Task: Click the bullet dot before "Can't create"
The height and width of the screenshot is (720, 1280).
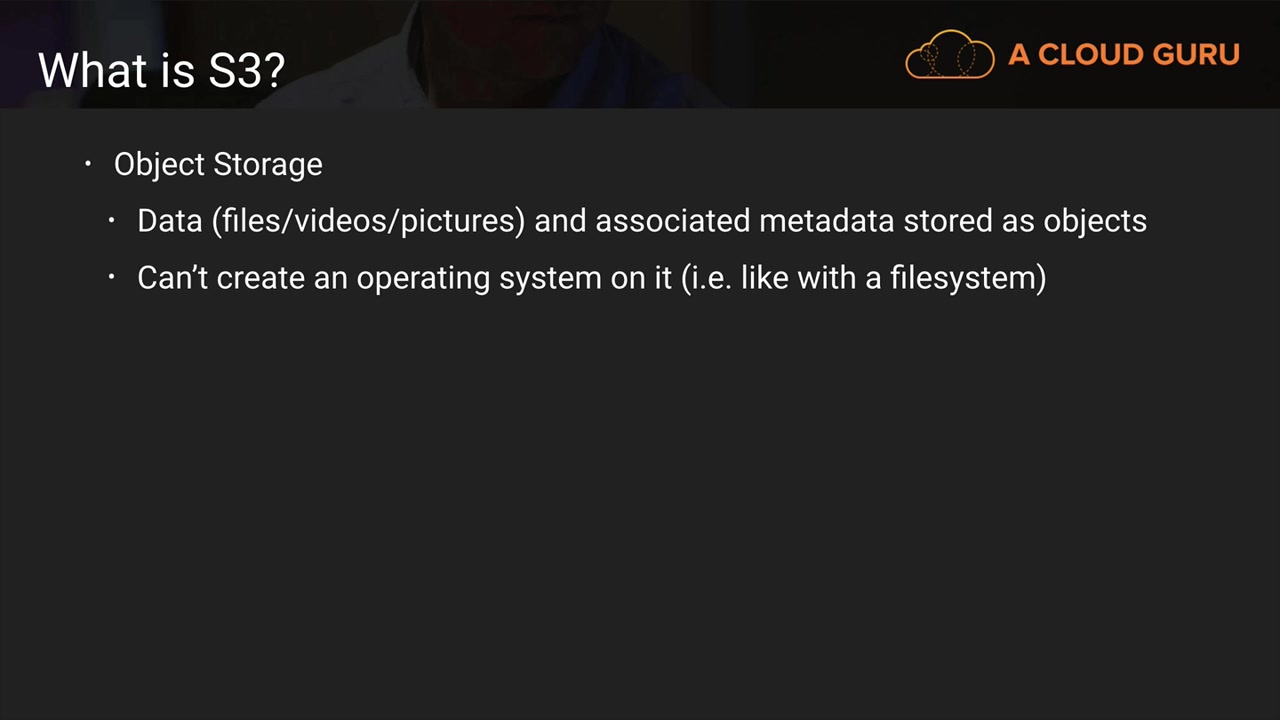Action: pos(112,277)
